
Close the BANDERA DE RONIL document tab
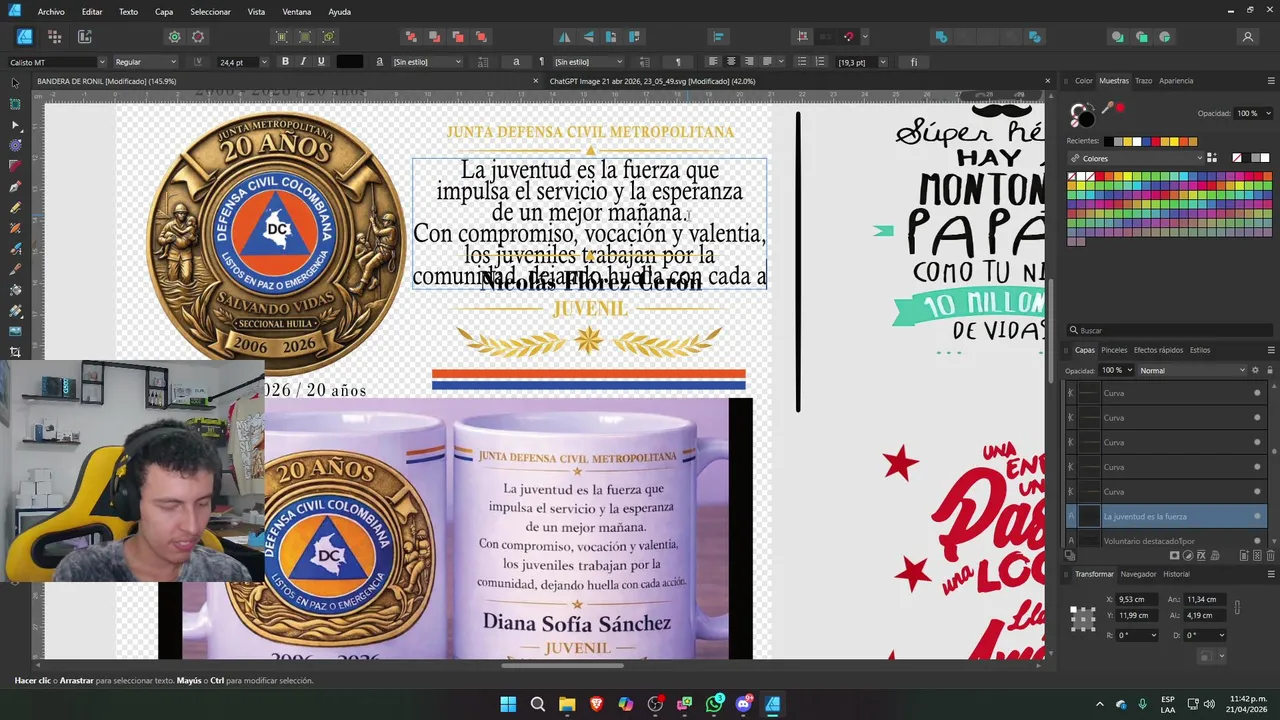click(535, 81)
